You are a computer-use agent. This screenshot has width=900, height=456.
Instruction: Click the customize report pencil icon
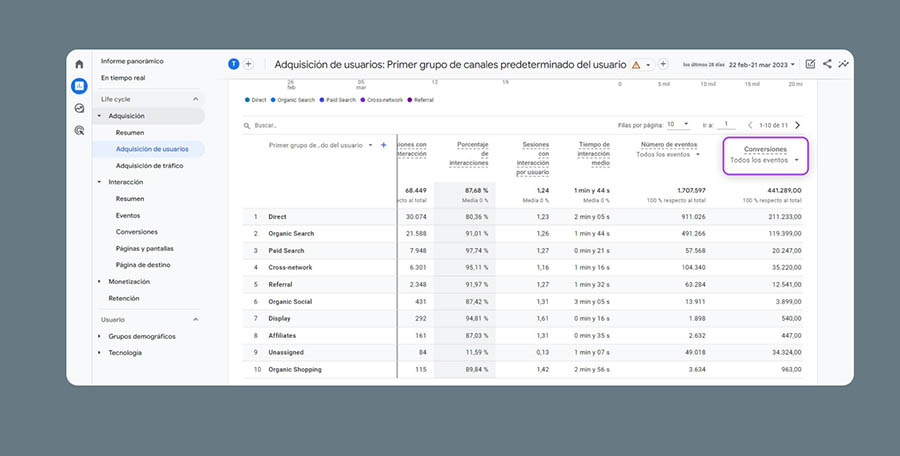pos(810,64)
